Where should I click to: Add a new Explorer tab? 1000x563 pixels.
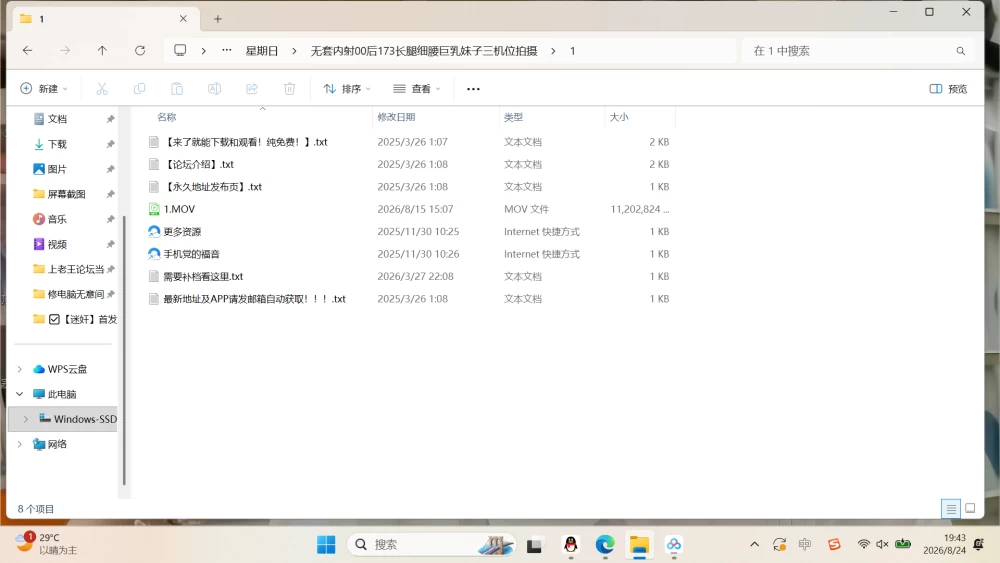pos(217,19)
